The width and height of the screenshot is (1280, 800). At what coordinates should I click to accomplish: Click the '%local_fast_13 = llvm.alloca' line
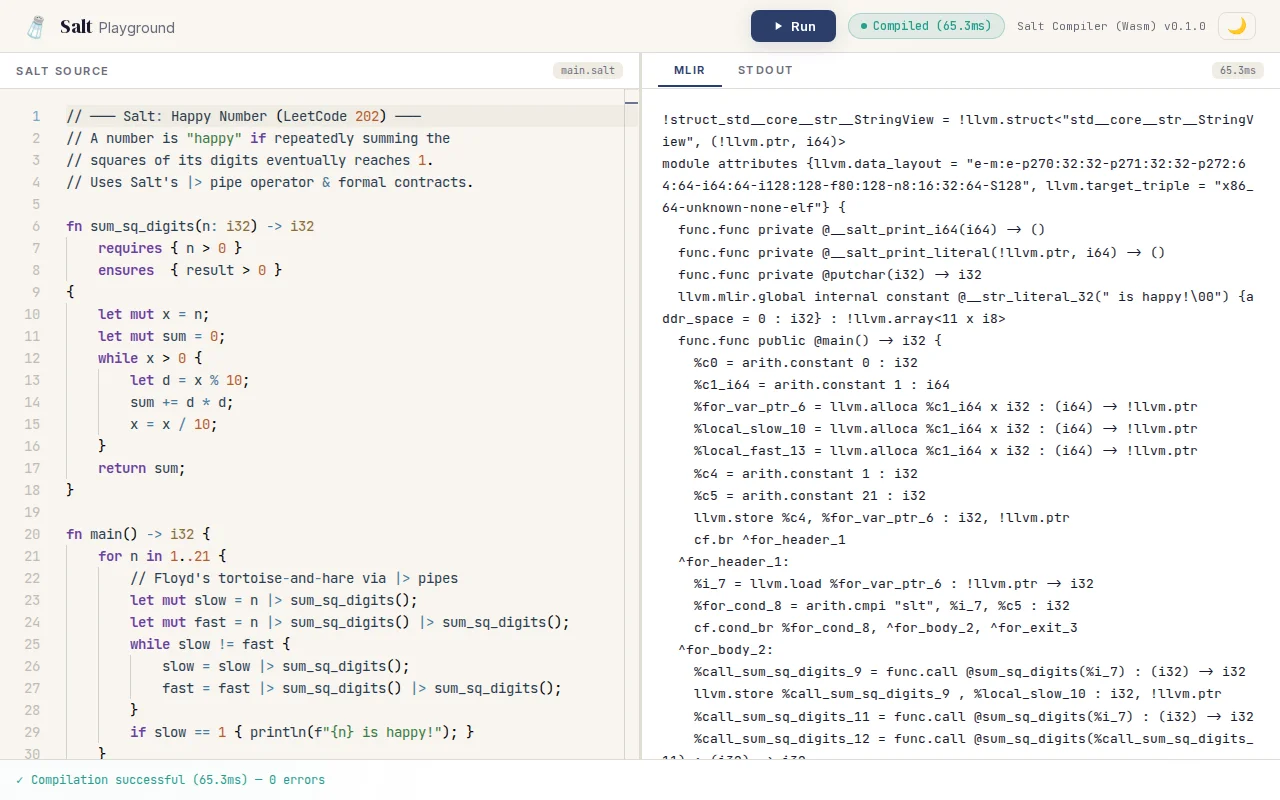click(x=946, y=450)
